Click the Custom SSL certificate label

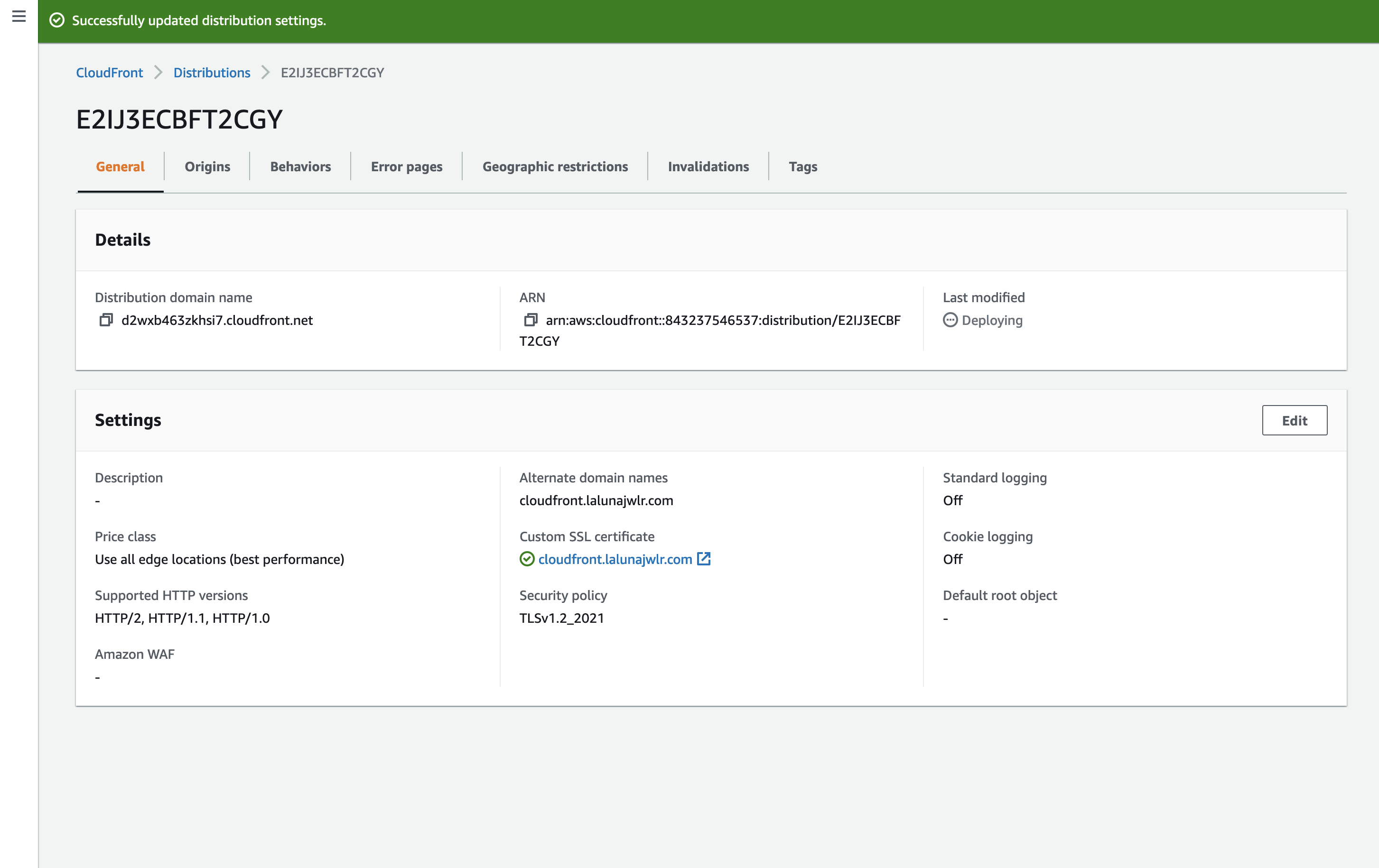tap(587, 536)
